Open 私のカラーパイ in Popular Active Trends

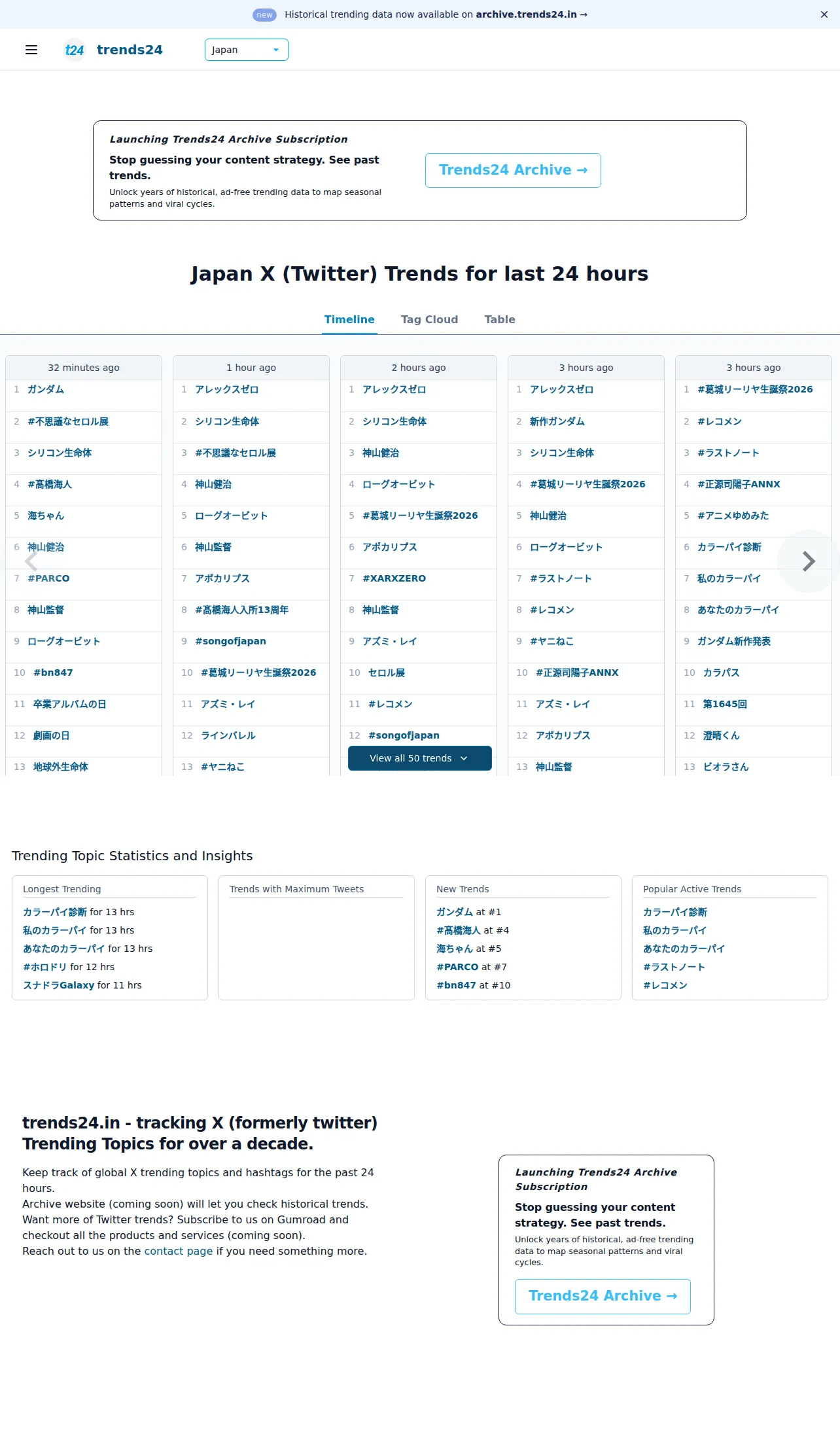[x=675, y=931]
